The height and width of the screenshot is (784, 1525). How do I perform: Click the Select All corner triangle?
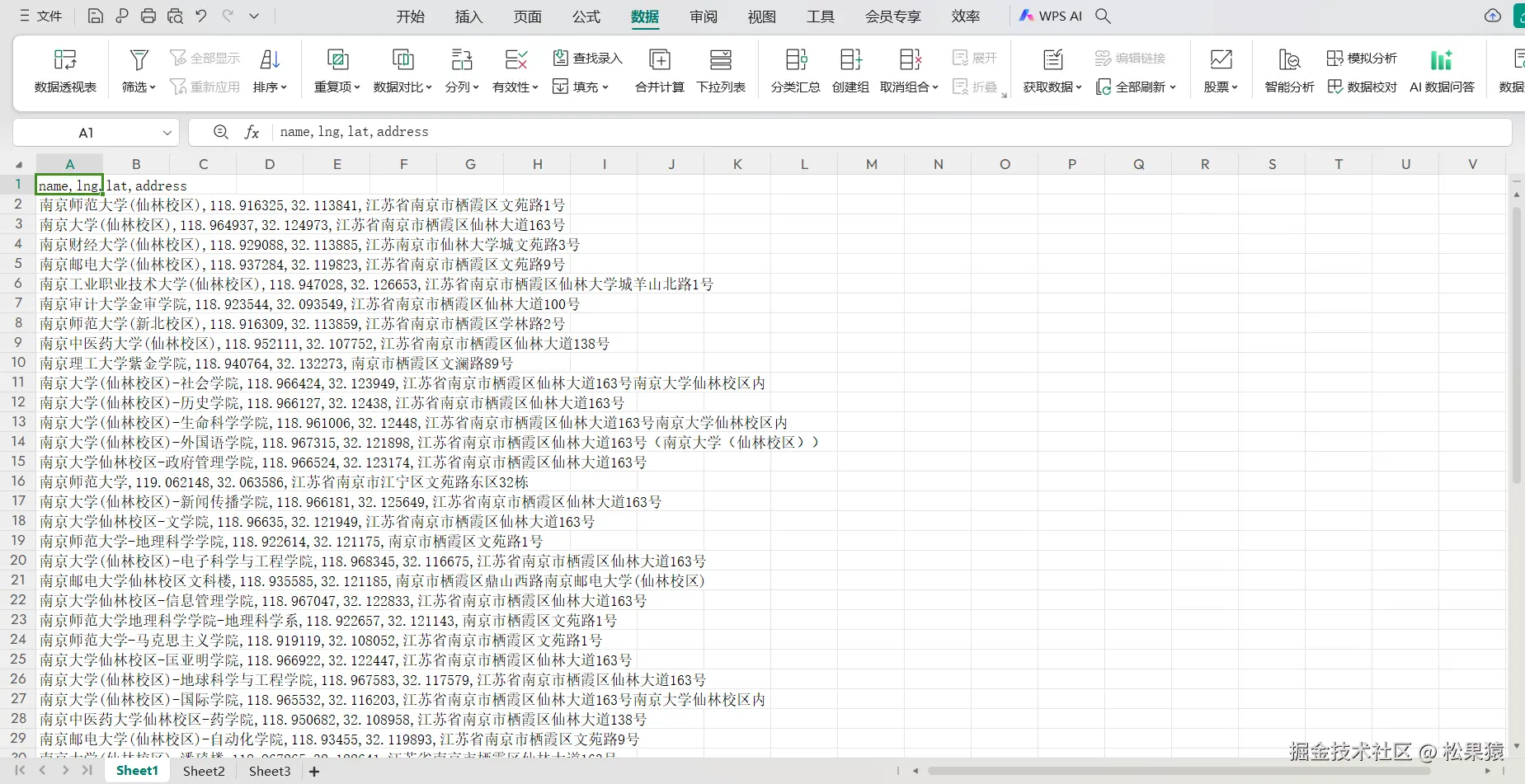click(18, 164)
